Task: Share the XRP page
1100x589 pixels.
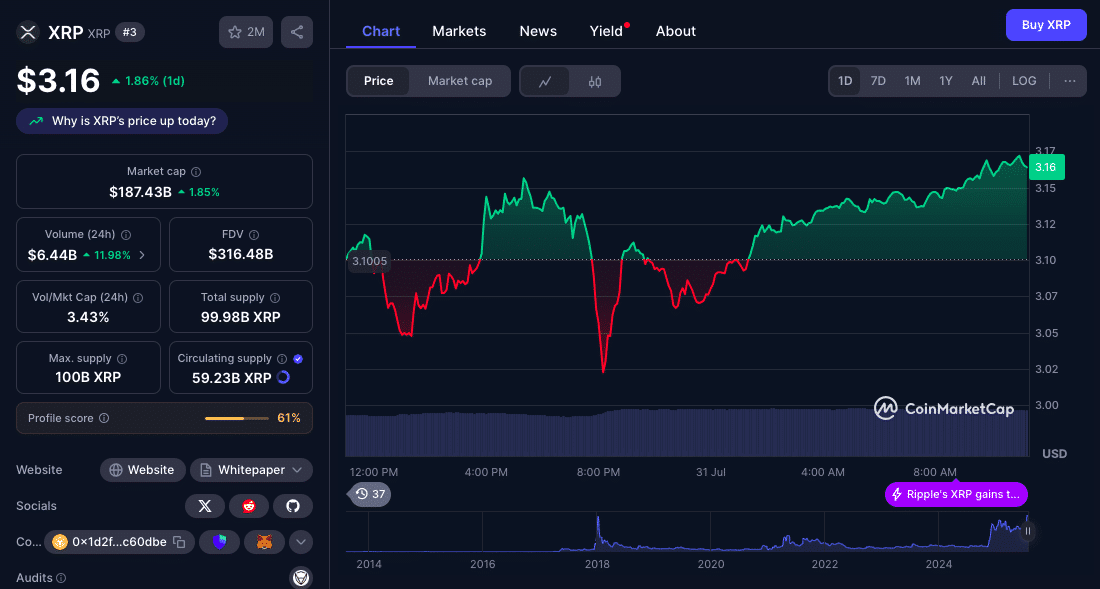Action: click(296, 31)
